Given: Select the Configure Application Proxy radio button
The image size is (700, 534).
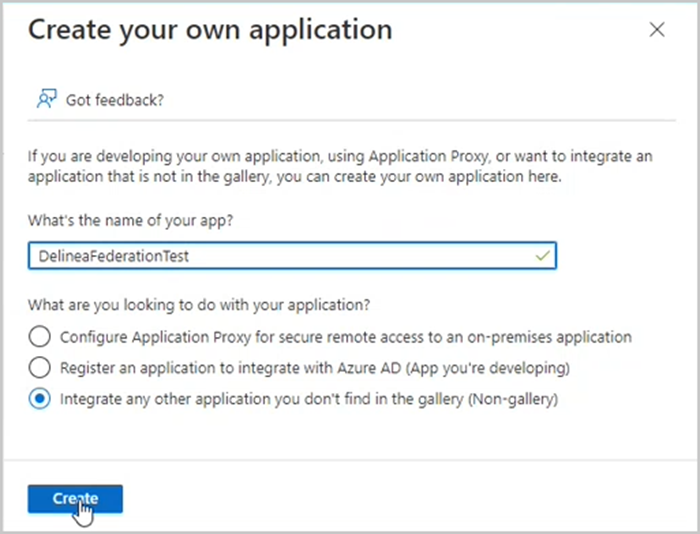Looking at the screenshot, I should (39, 336).
